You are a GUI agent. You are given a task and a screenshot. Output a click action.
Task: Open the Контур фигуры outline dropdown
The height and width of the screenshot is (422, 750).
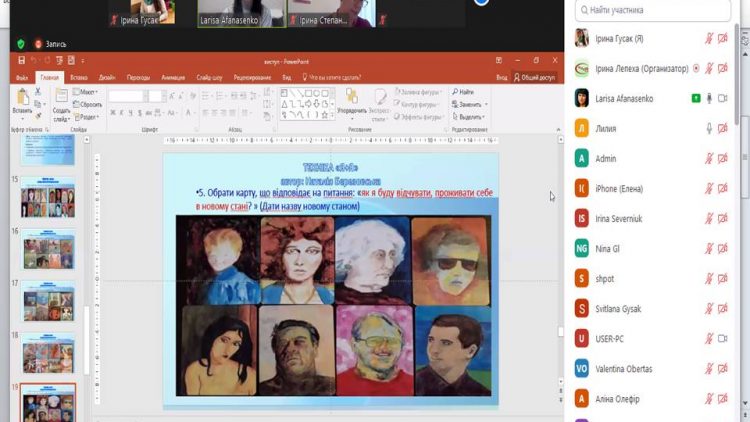tap(417, 104)
